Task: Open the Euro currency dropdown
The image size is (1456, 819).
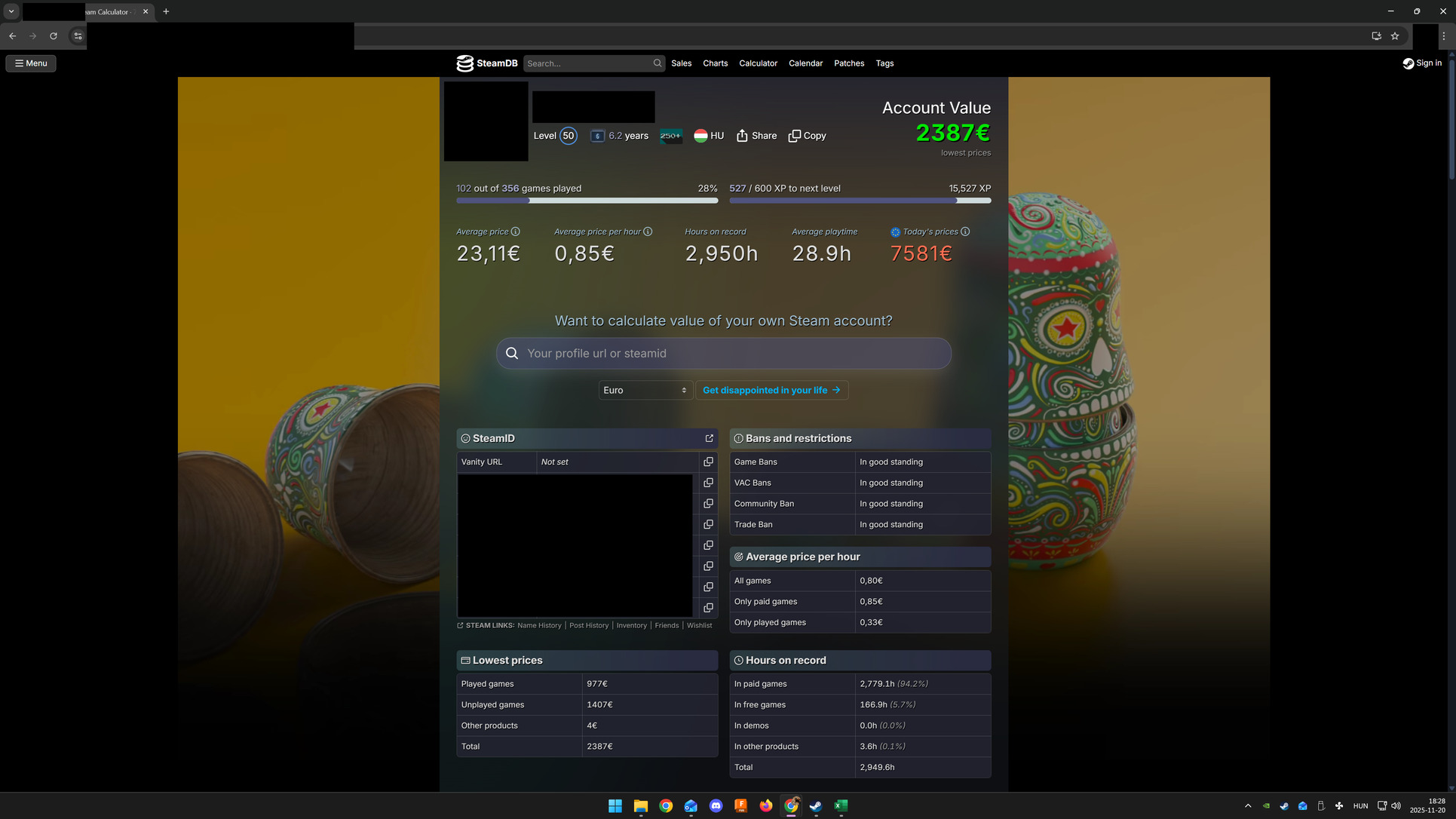Action: coord(645,390)
